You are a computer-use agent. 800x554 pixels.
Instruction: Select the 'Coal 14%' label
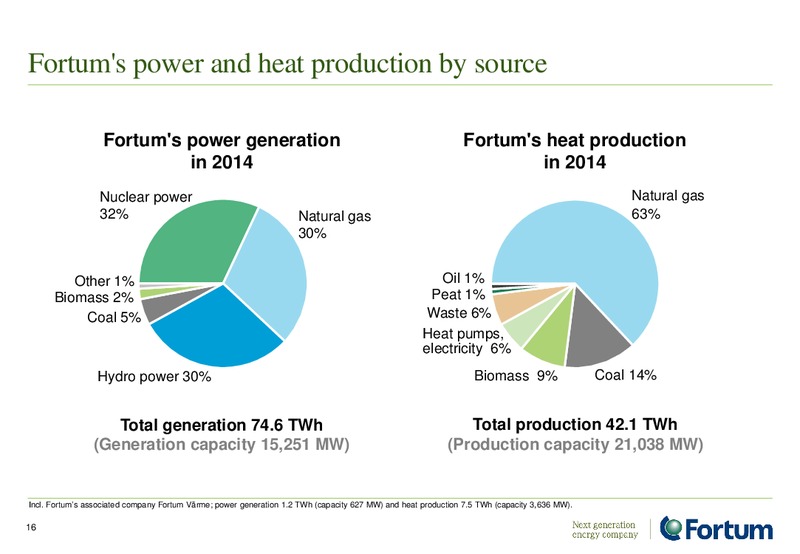(626, 375)
